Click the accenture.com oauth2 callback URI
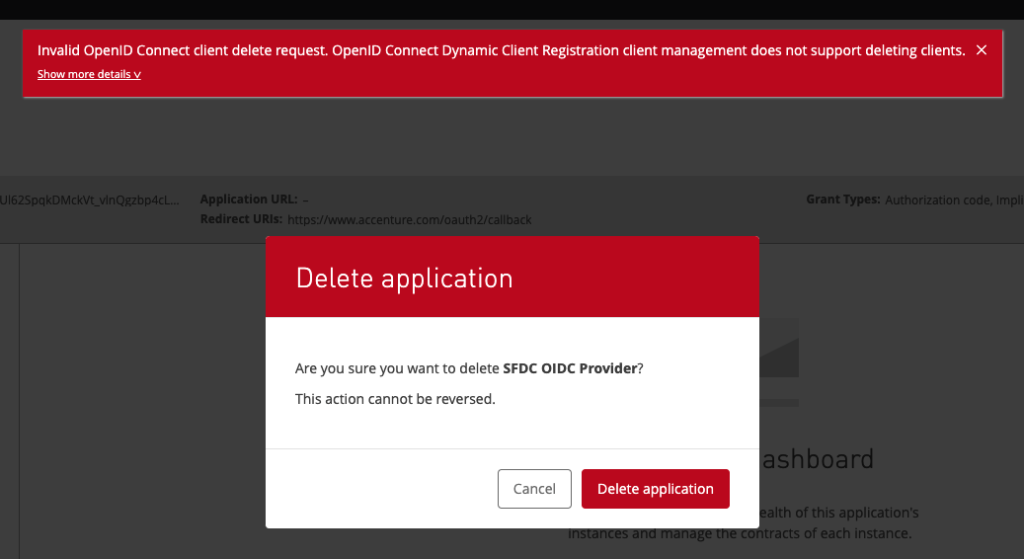 409,219
